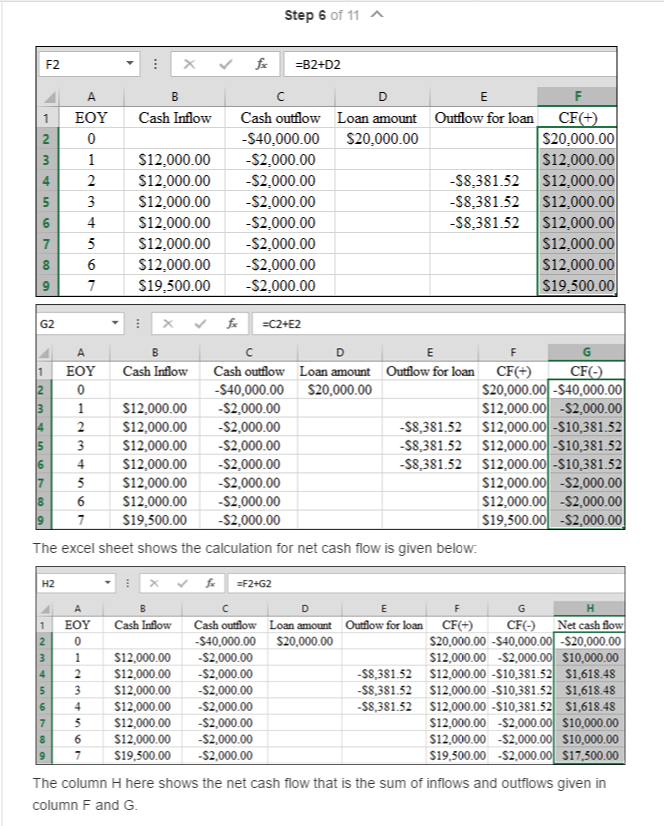Click the -$20,000.00 net cash flow cell

589,641
